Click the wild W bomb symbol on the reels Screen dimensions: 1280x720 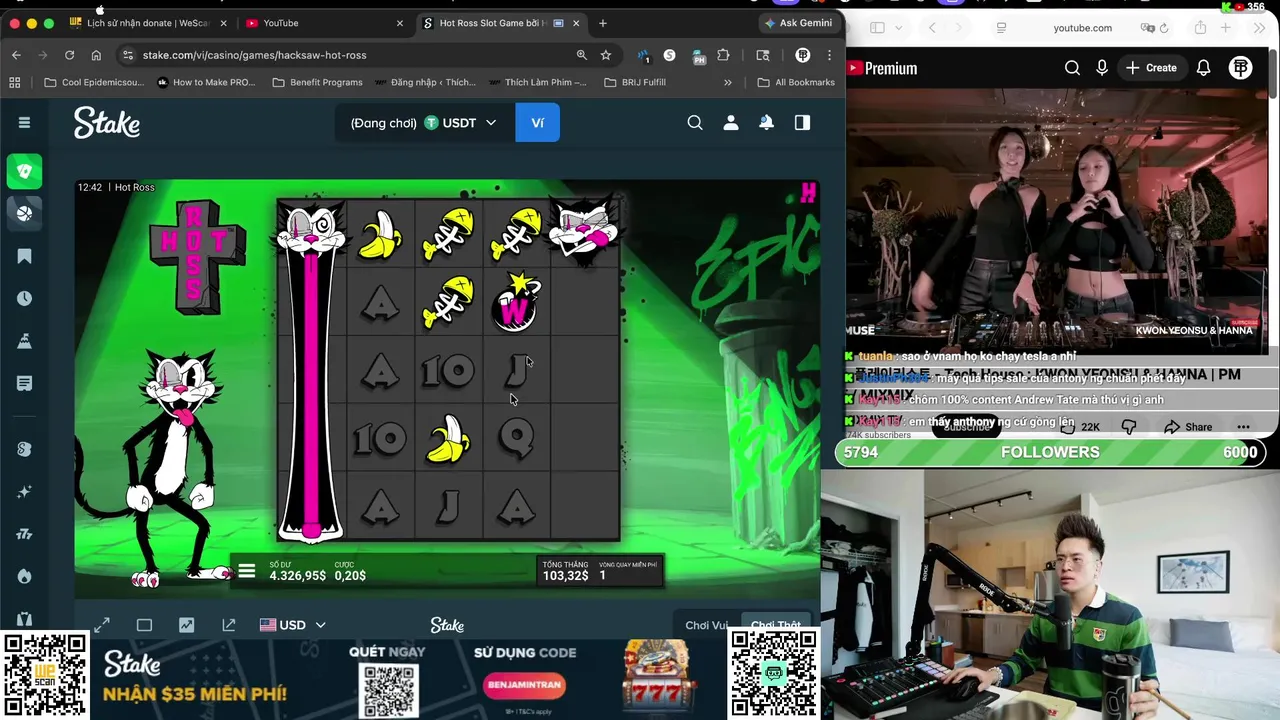[x=516, y=303]
